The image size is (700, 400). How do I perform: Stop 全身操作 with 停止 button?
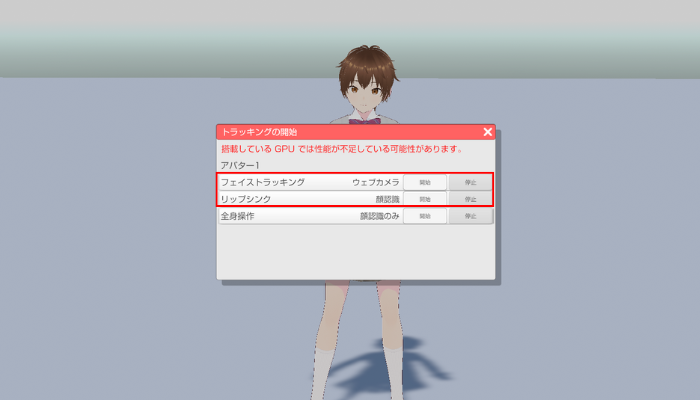pyautogui.click(x=471, y=216)
